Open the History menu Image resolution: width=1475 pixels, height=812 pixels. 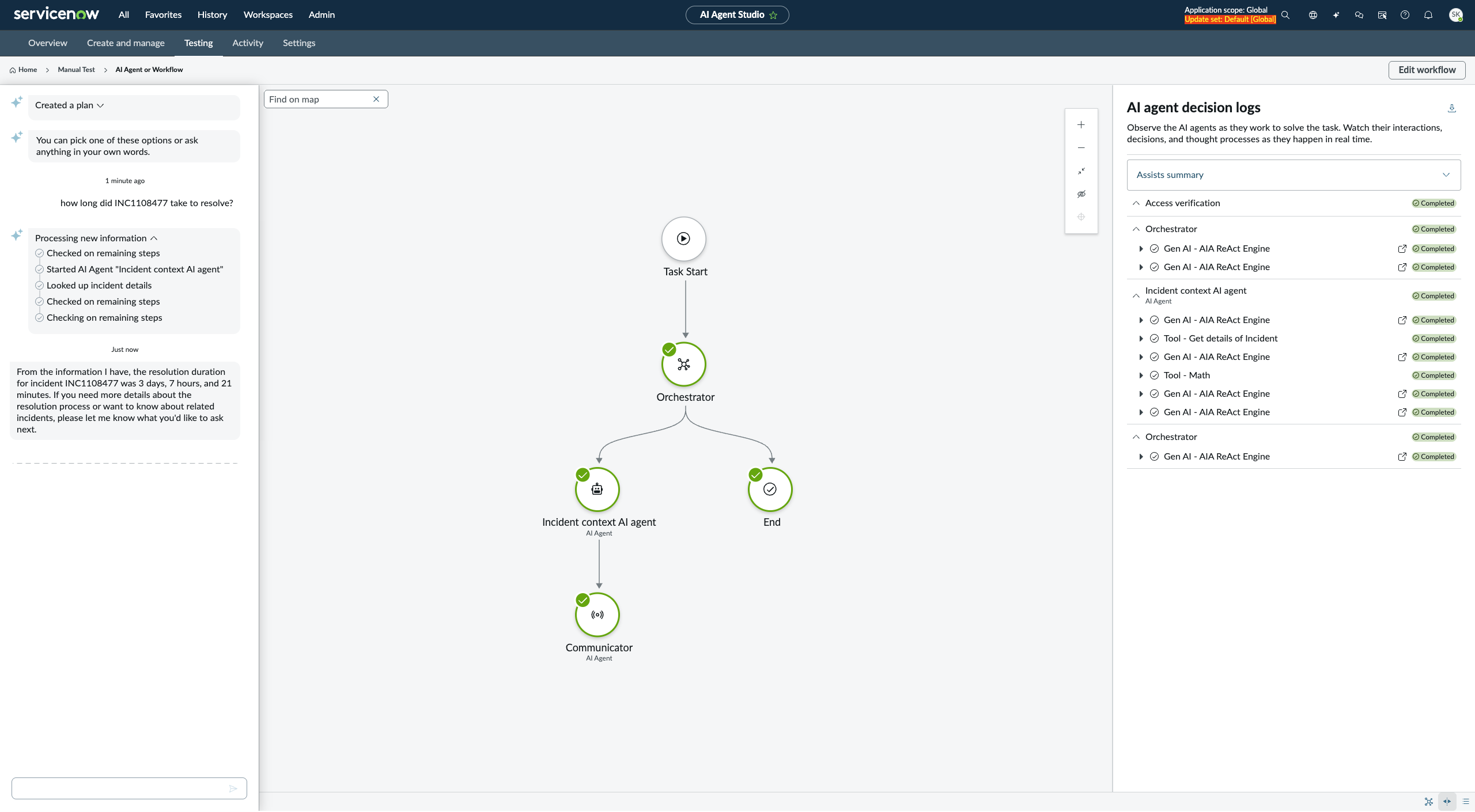212,15
